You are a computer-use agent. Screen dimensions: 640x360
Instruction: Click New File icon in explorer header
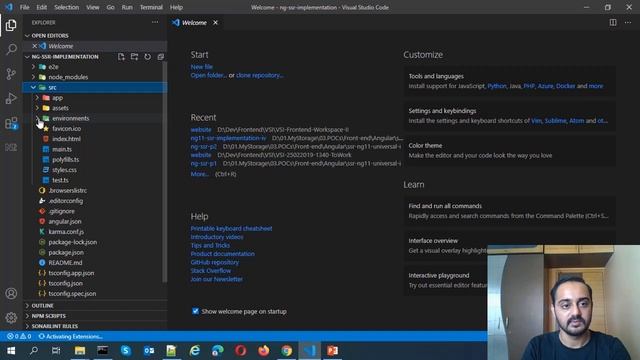[121, 57]
